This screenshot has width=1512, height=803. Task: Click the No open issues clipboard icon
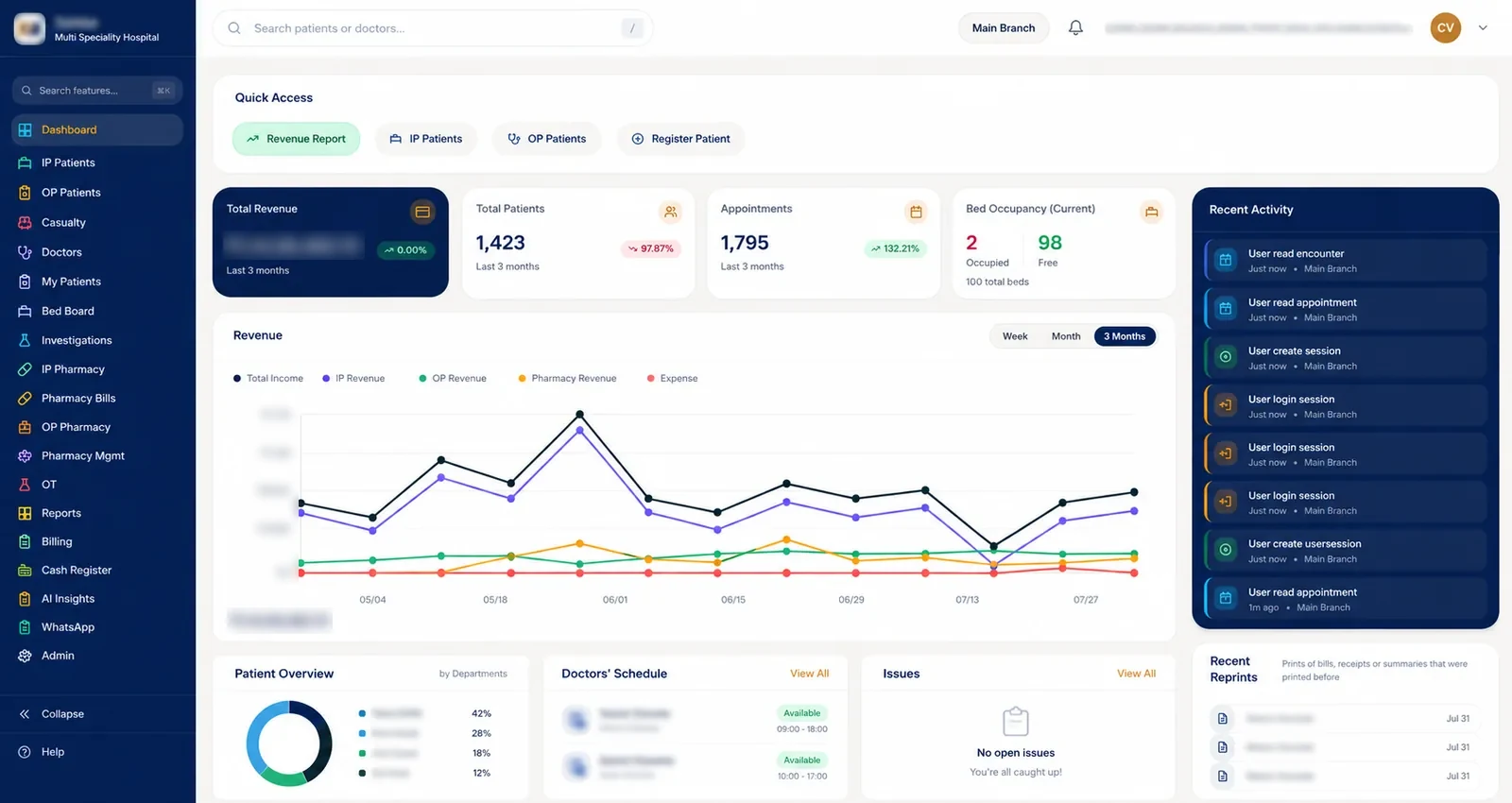click(x=1016, y=722)
